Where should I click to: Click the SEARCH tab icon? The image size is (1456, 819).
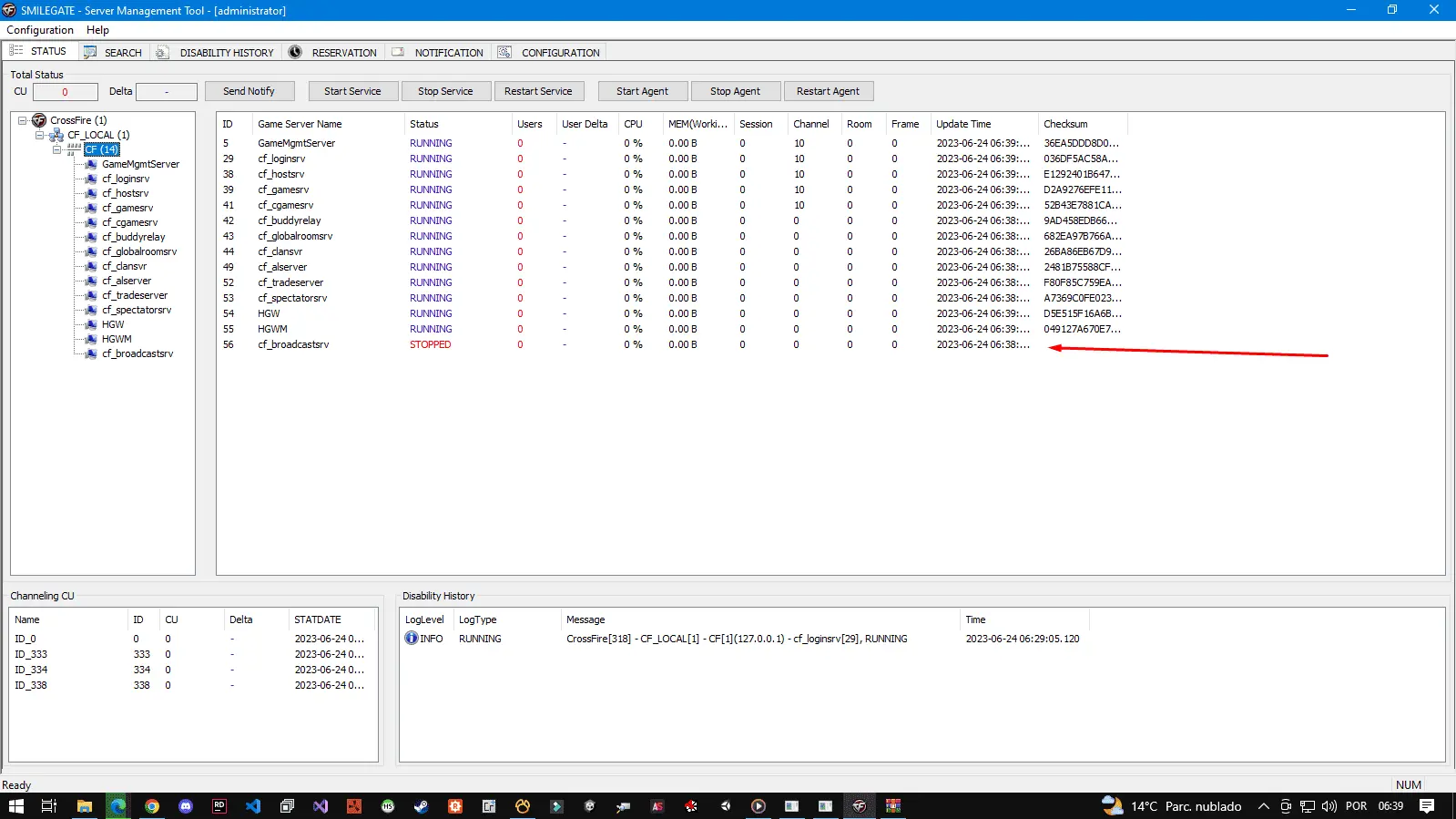[90, 52]
